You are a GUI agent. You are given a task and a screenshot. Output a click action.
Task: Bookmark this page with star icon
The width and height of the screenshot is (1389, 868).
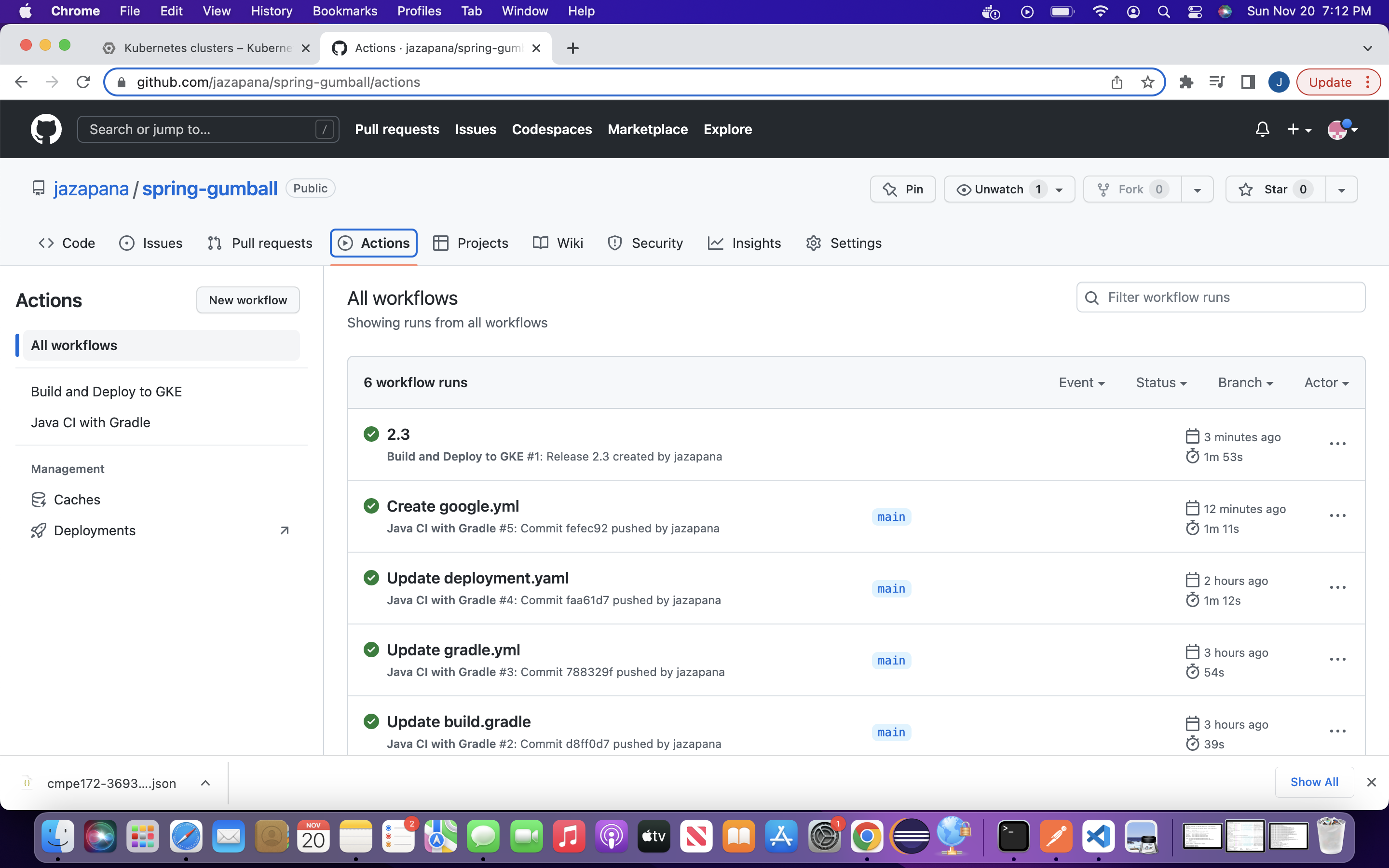pyautogui.click(x=1147, y=82)
